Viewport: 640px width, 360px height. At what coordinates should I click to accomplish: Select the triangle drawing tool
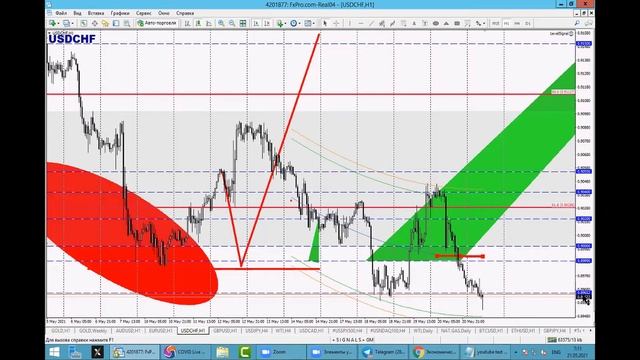446,23
